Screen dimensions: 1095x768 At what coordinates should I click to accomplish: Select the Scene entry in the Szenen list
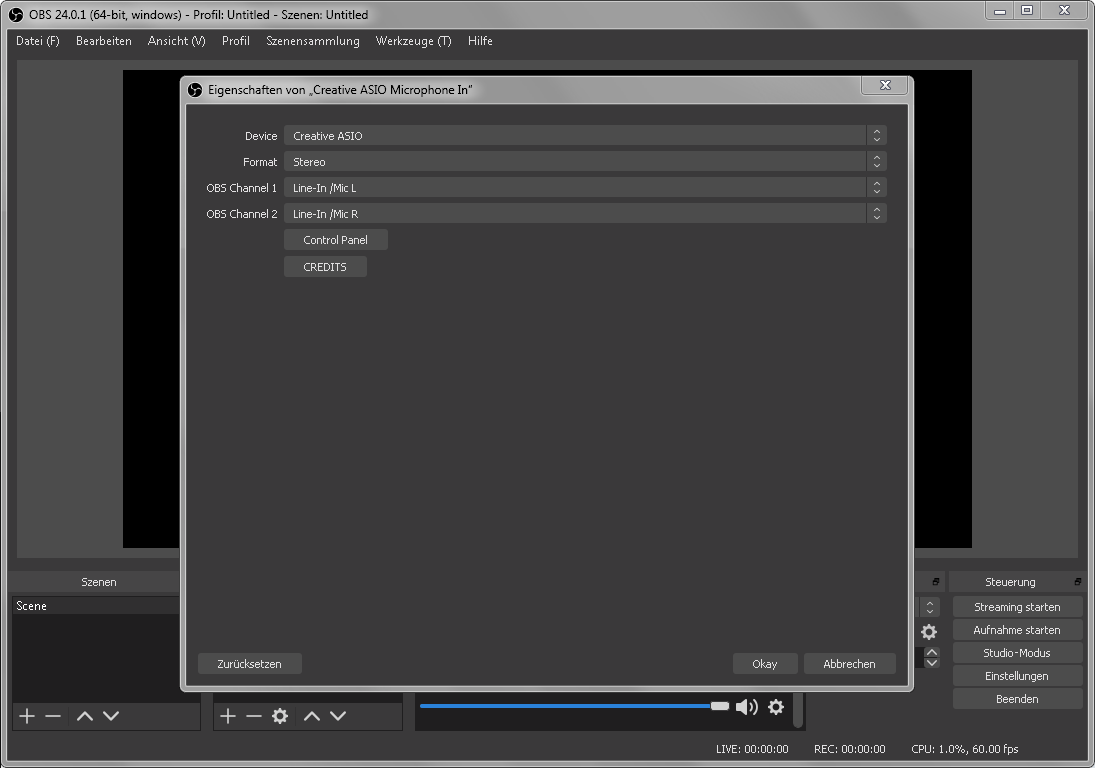coord(96,606)
